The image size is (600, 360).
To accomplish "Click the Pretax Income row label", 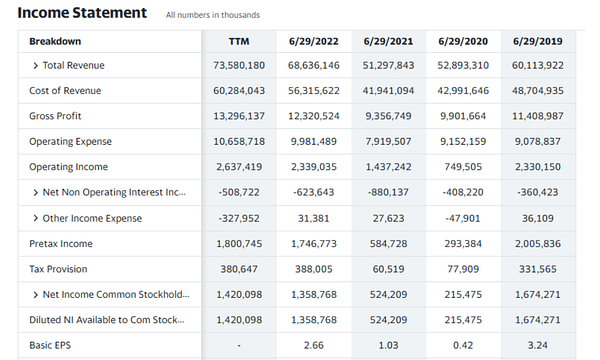I will coord(61,244).
